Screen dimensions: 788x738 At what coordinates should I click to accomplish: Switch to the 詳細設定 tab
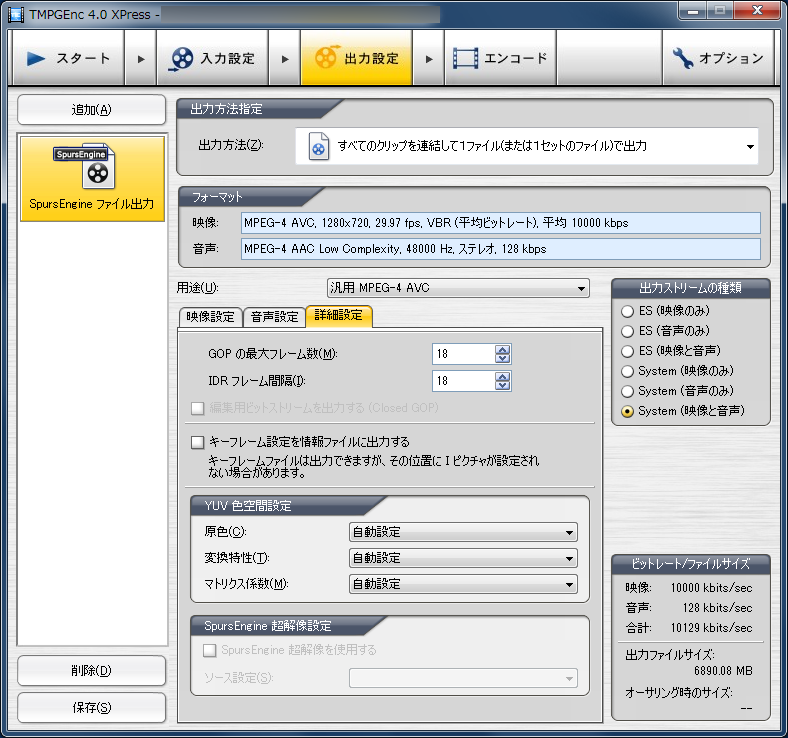[339, 316]
